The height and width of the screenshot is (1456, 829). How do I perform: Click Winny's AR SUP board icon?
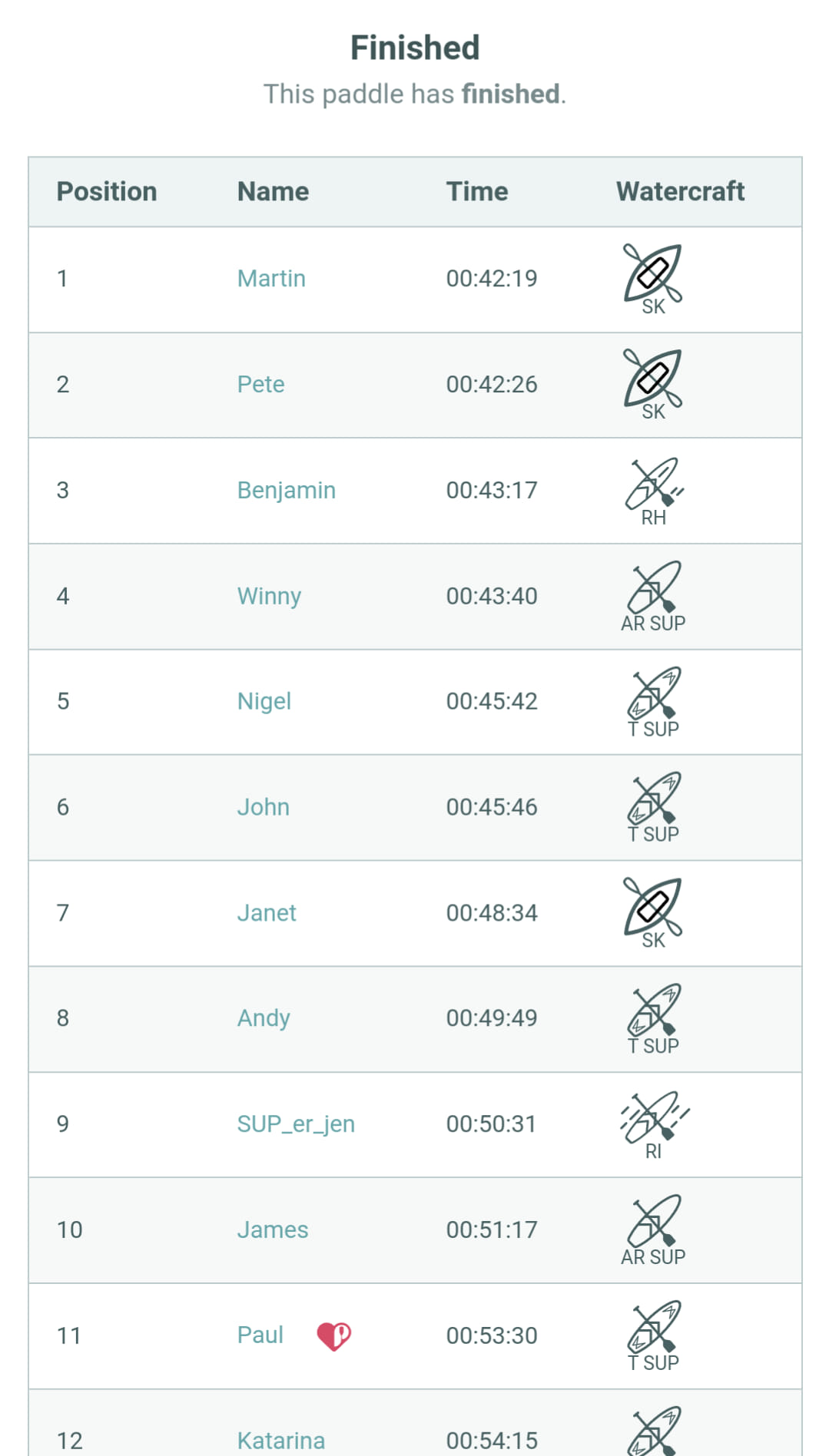coord(653,597)
